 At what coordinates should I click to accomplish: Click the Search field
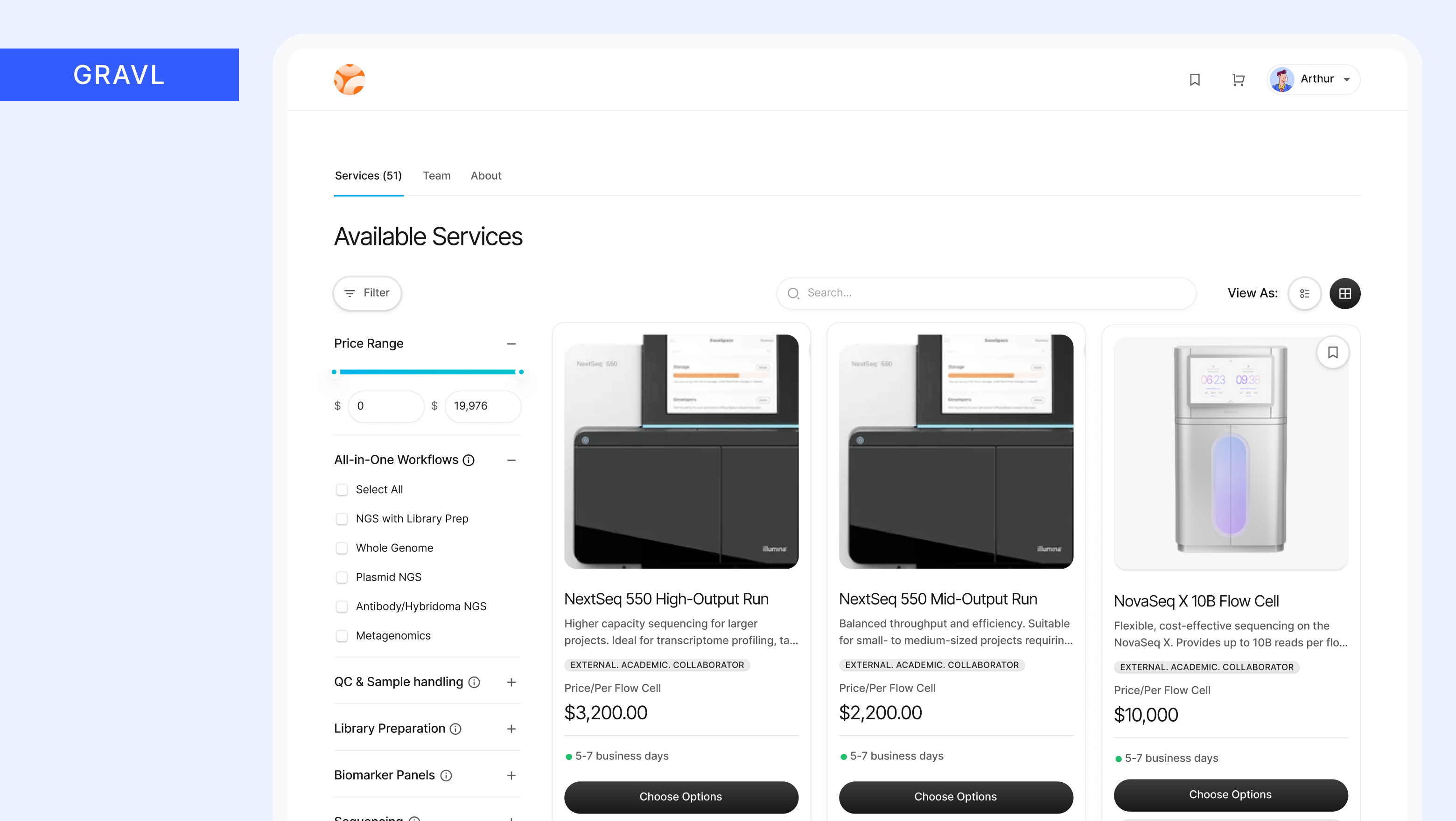pyautogui.click(x=986, y=292)
